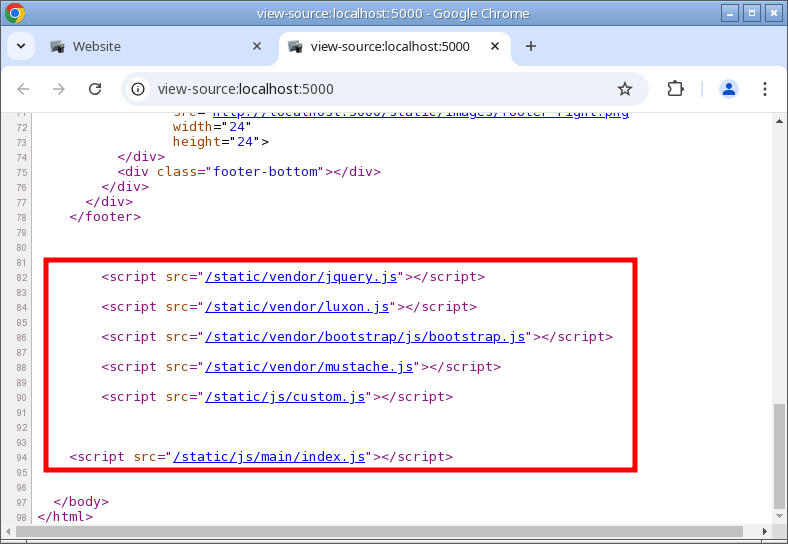Switch to the Website tab
Viewport: 788px width, 544px height.
click(x=156, y=46)
